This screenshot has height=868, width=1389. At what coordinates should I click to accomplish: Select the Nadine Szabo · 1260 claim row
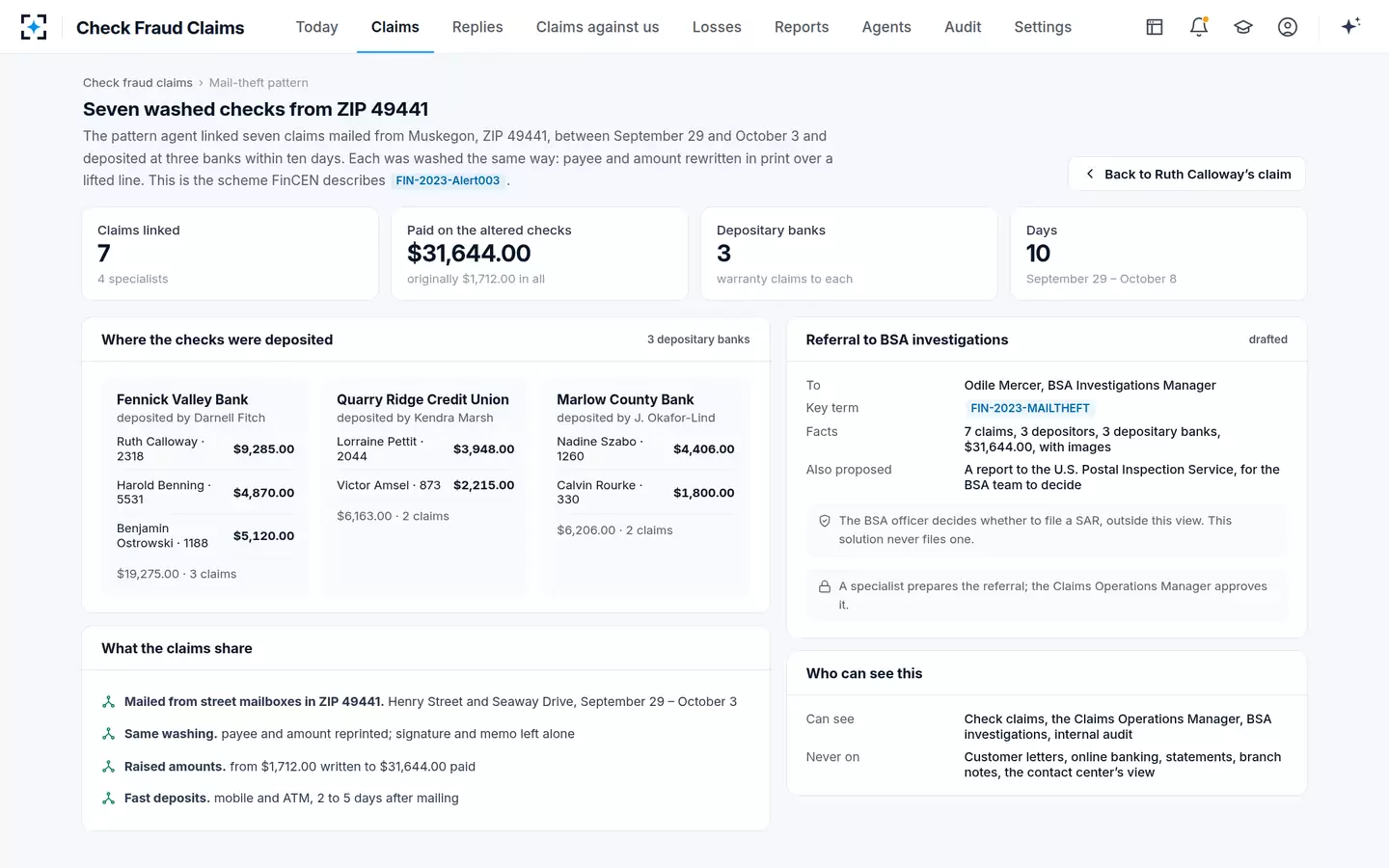coord(645,449)
